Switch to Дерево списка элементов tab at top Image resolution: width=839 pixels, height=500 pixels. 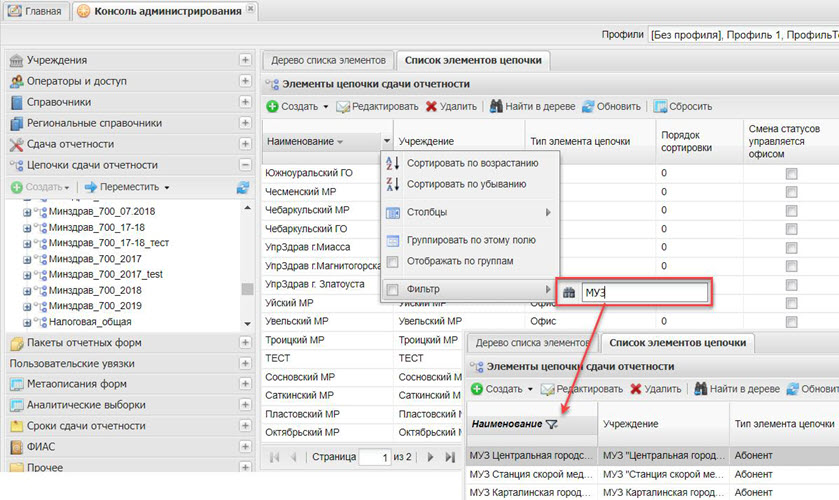click(x=327, y=60)
